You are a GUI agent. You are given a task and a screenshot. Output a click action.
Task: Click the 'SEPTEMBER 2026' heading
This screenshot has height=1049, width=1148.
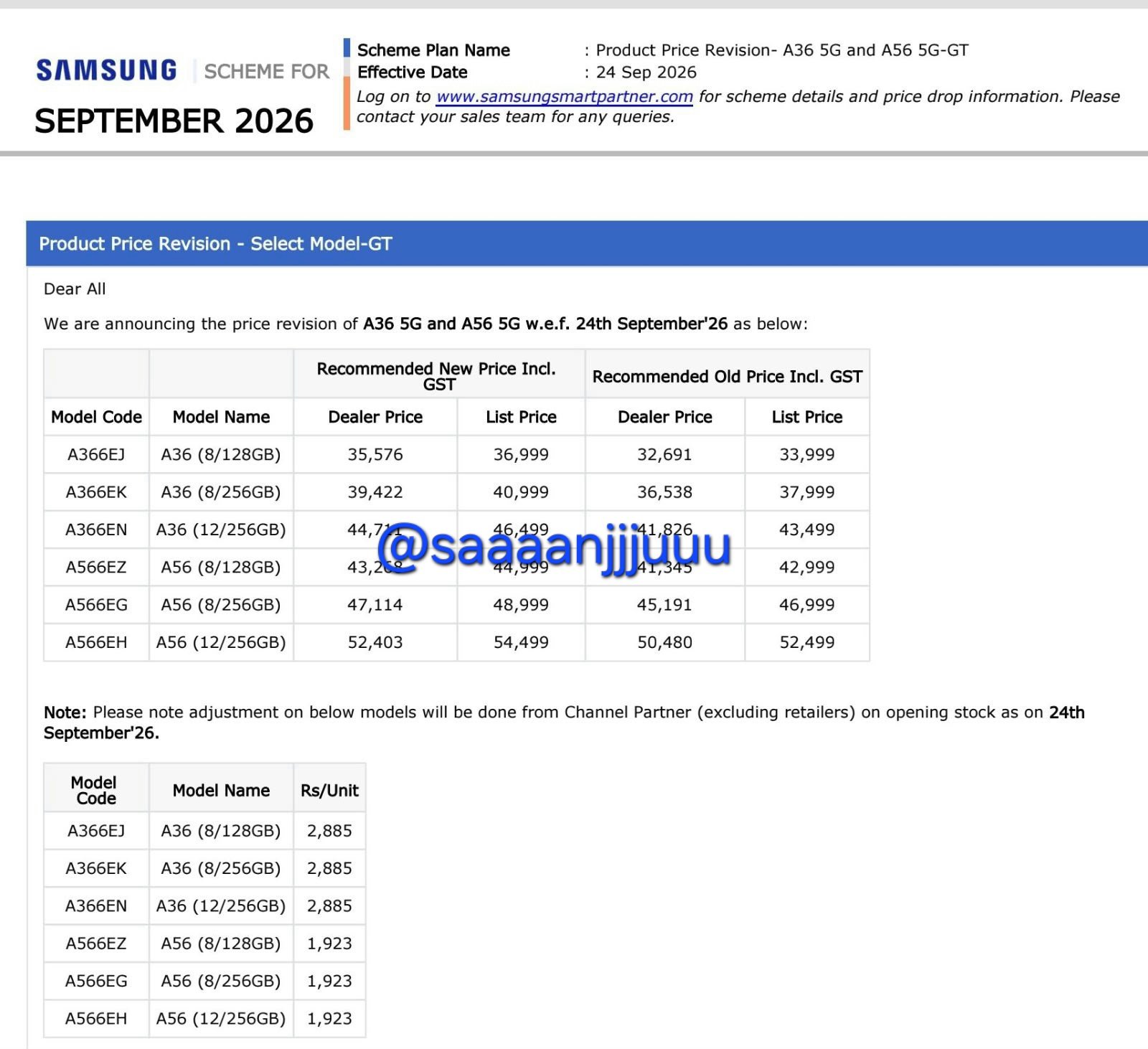[174, 121]
